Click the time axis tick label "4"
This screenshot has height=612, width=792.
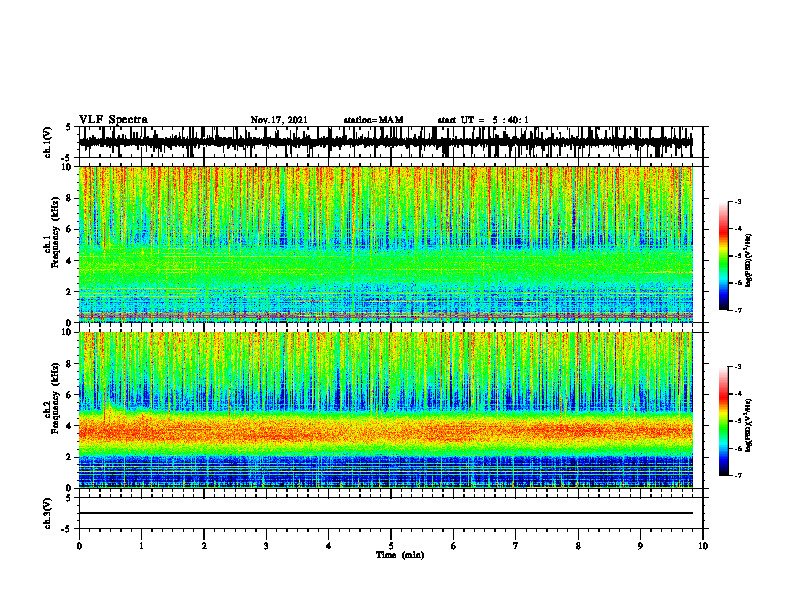328,546
